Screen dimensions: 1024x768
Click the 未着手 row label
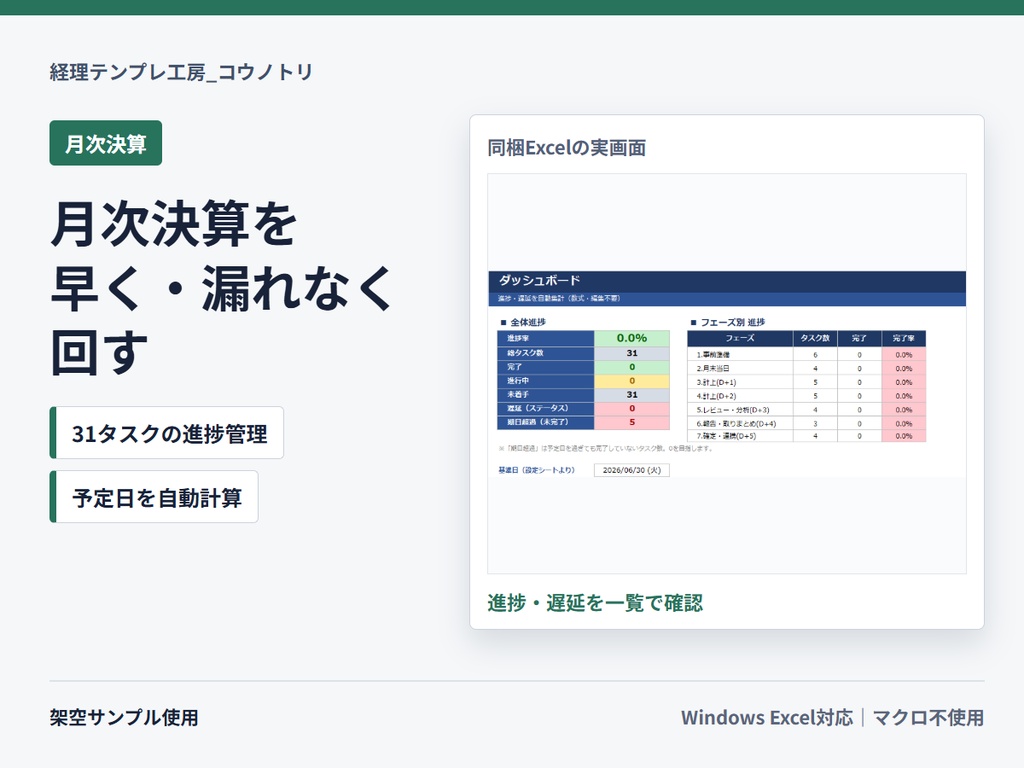[x=546, y=394]
